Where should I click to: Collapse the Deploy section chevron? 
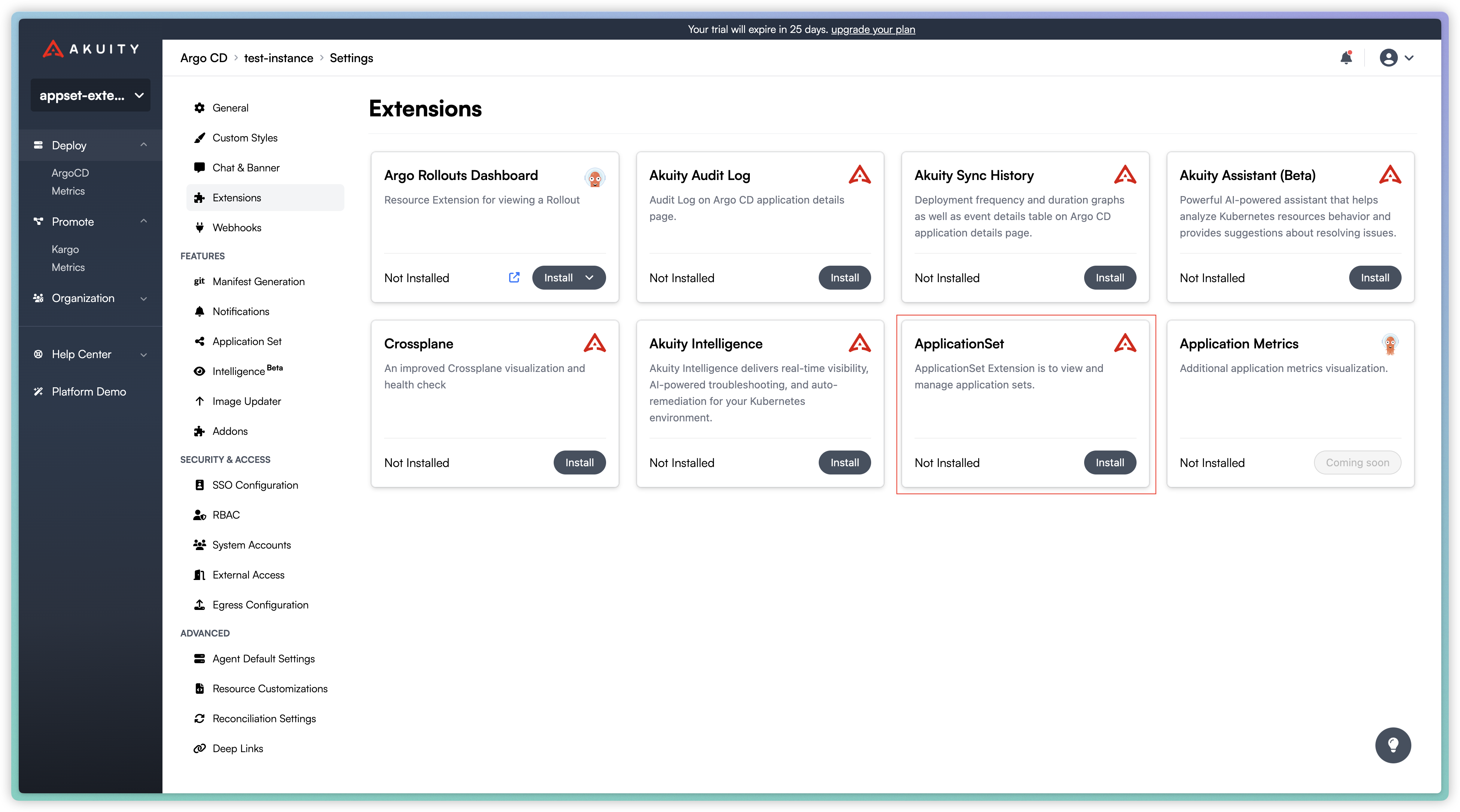tap(143, 145)
